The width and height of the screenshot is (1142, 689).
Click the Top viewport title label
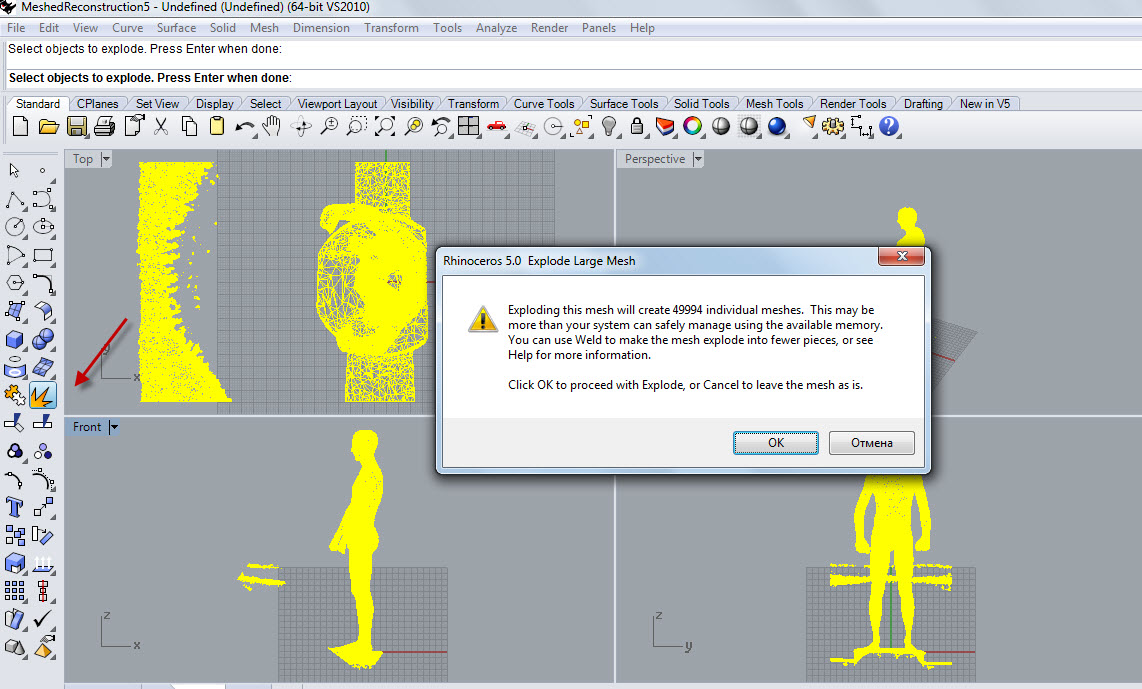[x=82, y=159]
